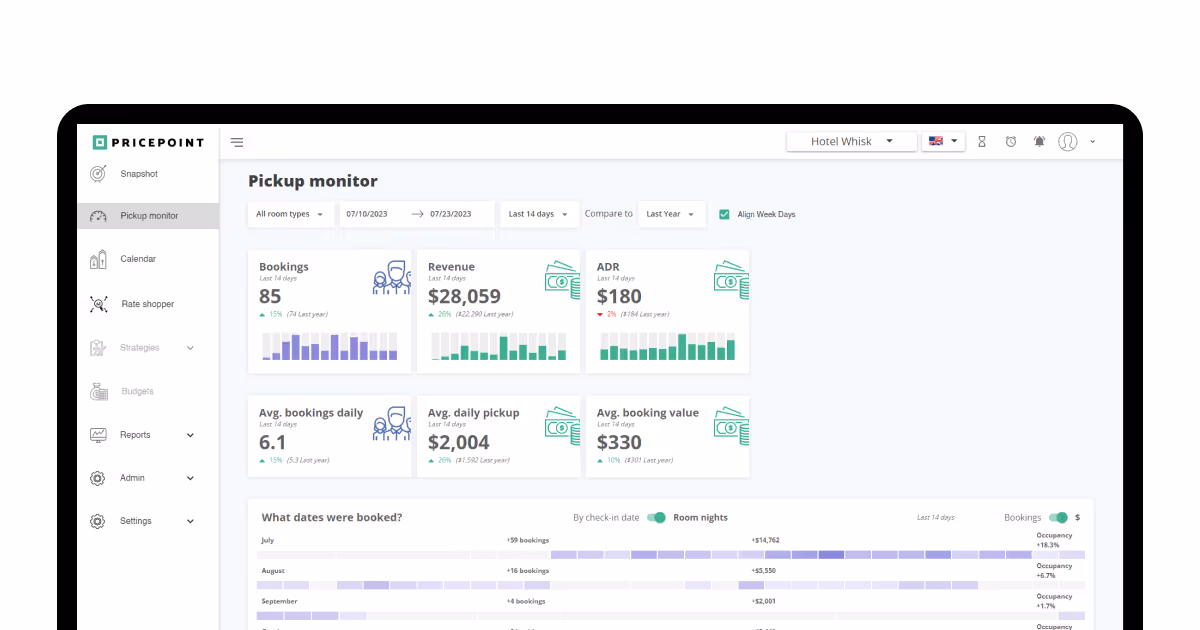Screen dimensions: 1200x630
Task: Click the Pickup monitor gauge icon
Action: [x=98, y=216]
